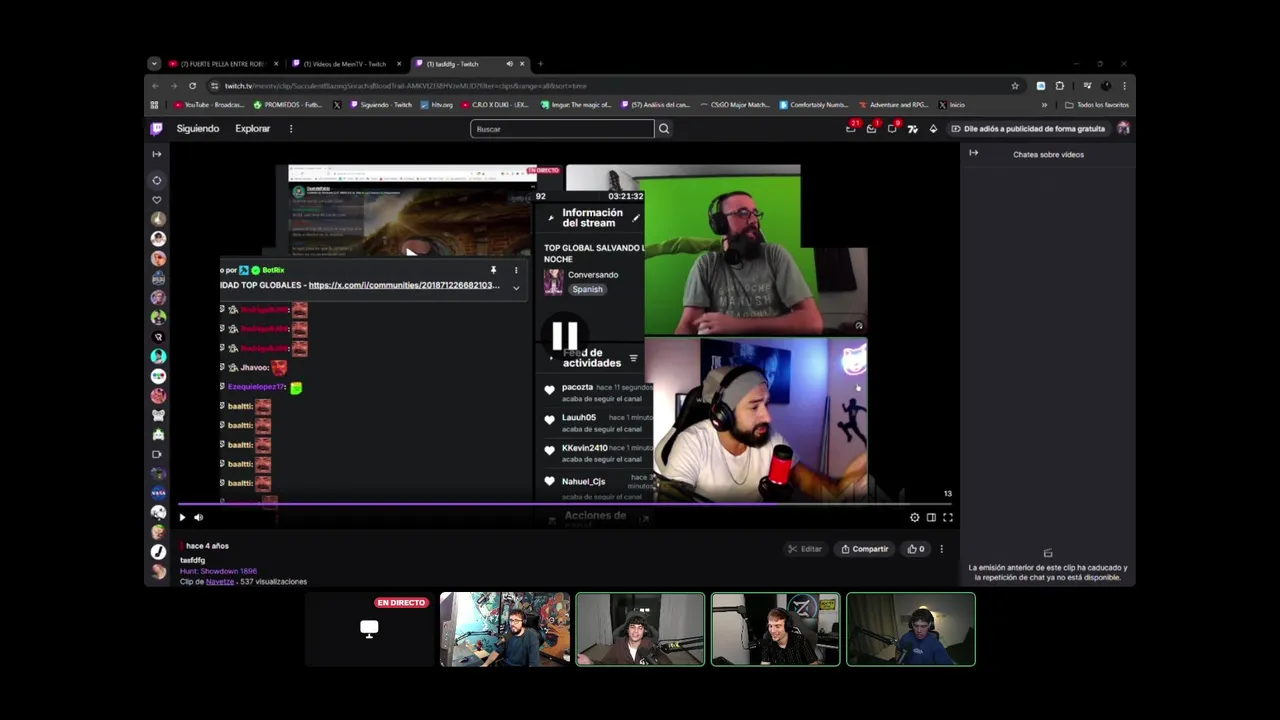The height and width of the screenshot is (720, 1280).
Task: Focus the Buscar search field
Action: [x=562, y=128]
